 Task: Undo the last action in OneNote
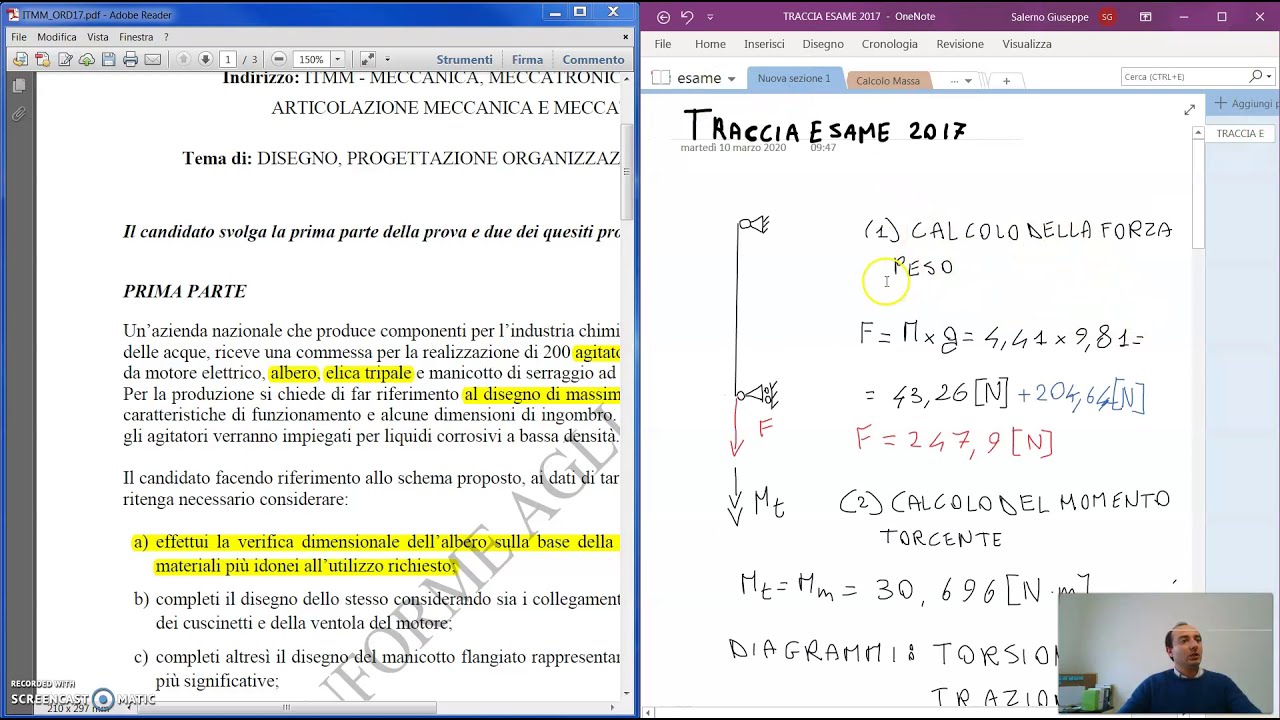687,17
